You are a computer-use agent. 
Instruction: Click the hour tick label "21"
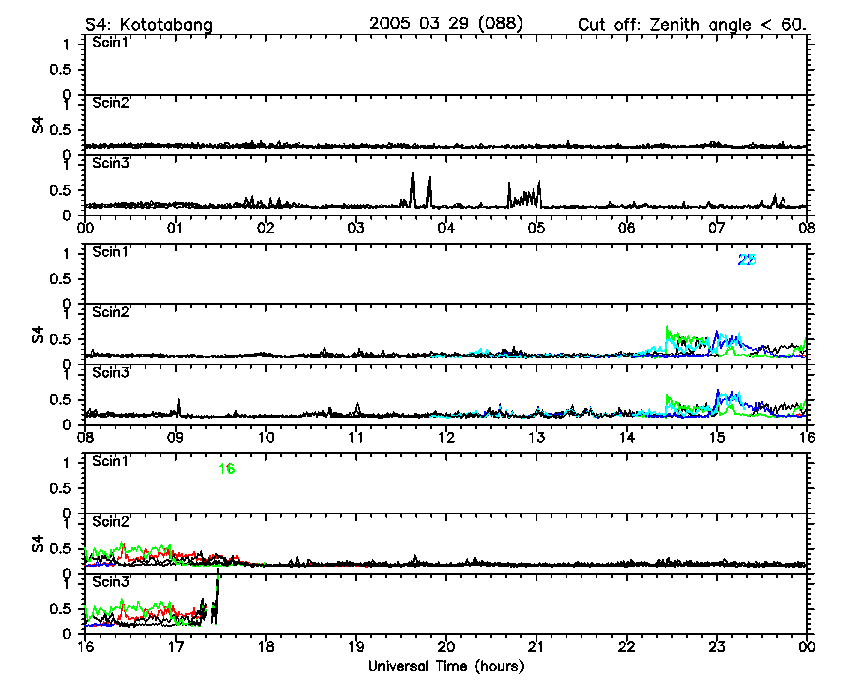pyautogui.click(x=536, y=647)
